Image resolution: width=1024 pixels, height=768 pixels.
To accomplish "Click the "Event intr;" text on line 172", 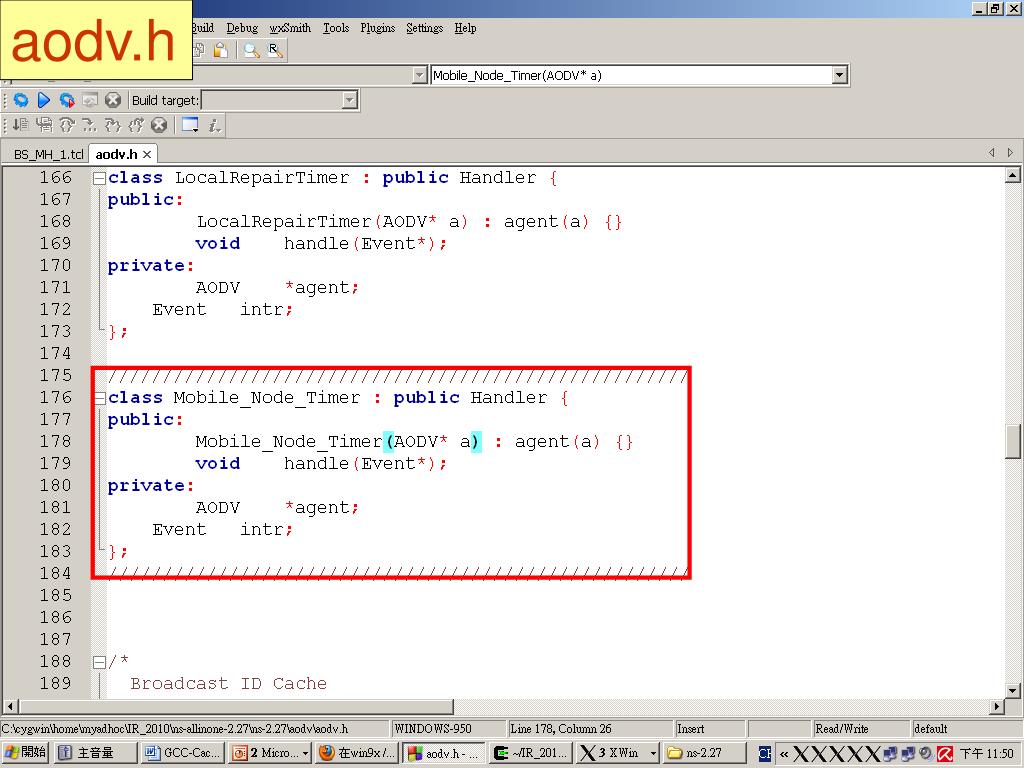I will point(223,310).
